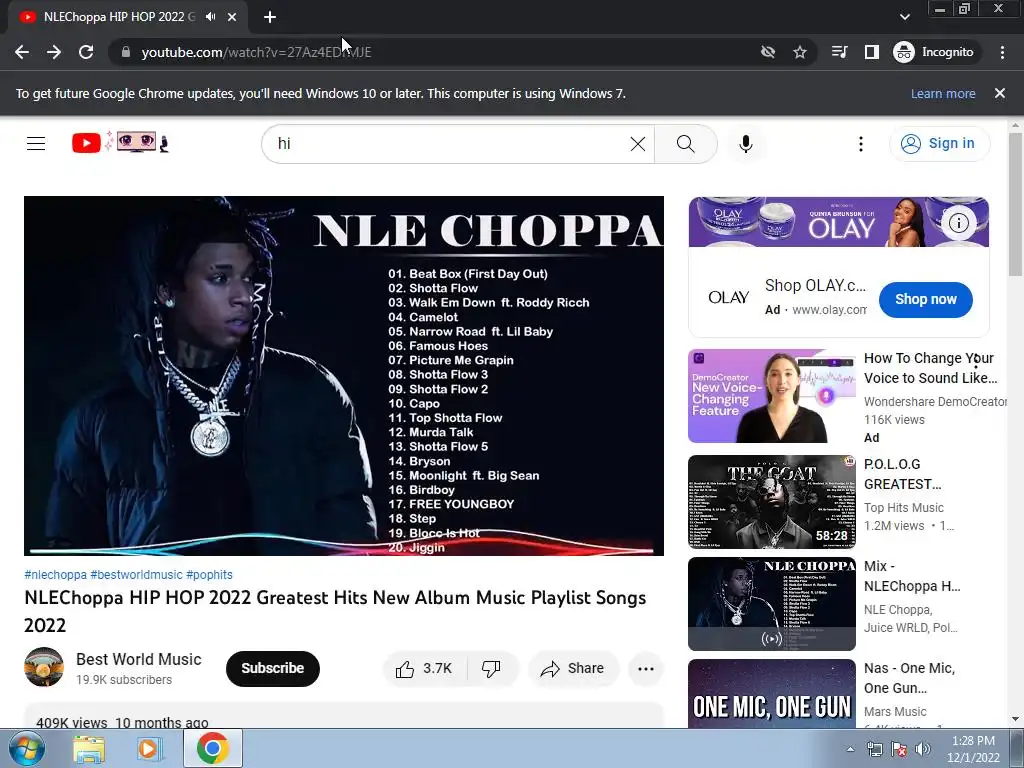The image size is (1024, 768).
Task: Click the NLE Choppa video player
Action: click(344, 376)
